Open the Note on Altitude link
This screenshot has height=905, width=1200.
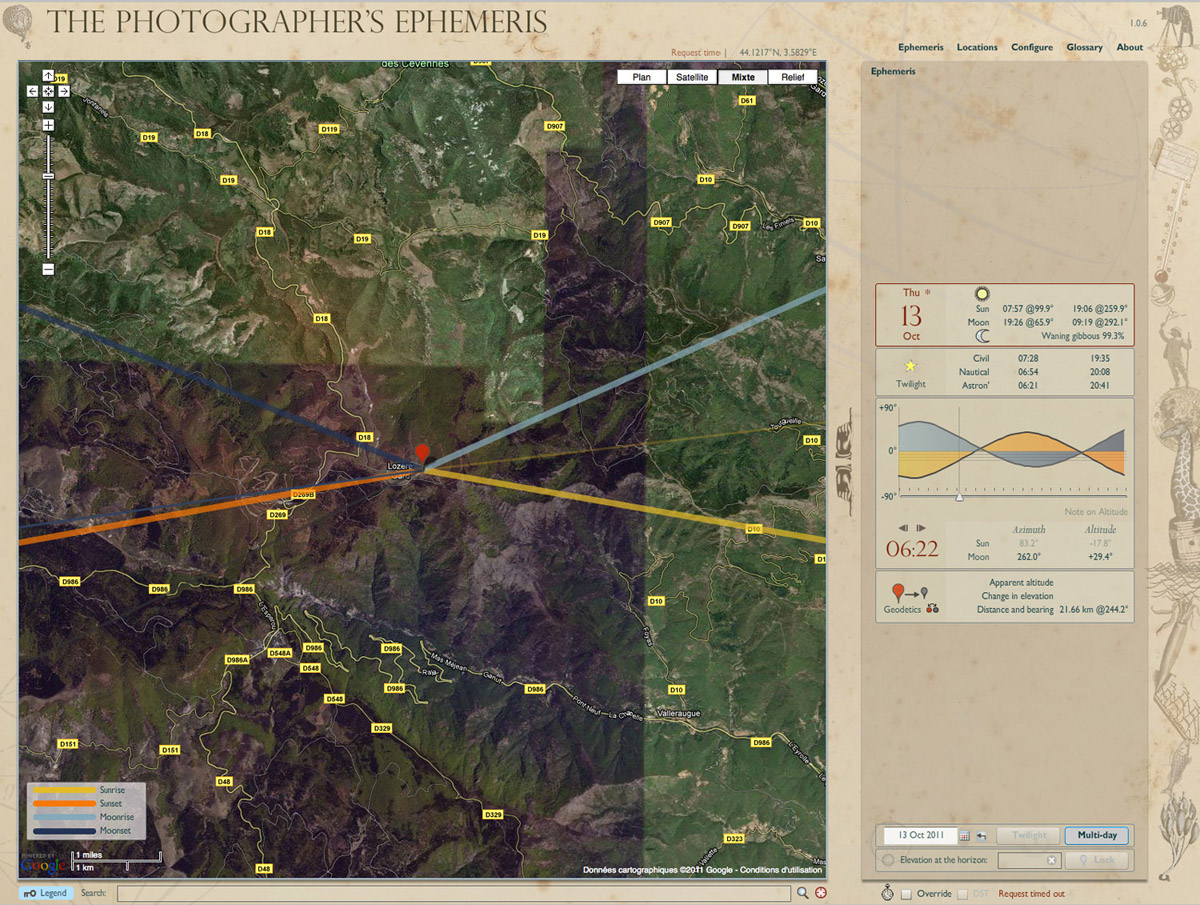1096,511
